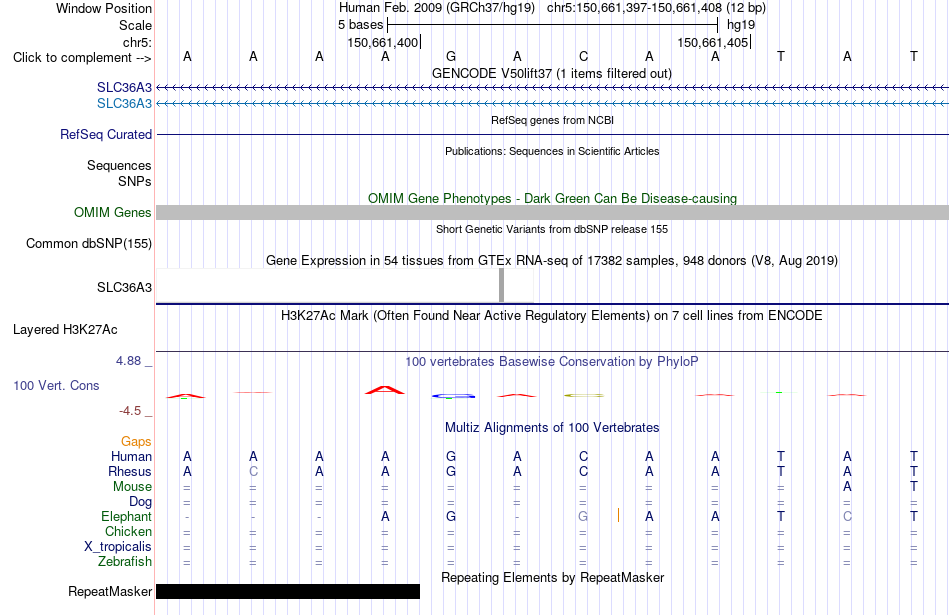Click the Mouse alignment row label
The width and height of the screenshot is (950, 615).
coord(132,487)
